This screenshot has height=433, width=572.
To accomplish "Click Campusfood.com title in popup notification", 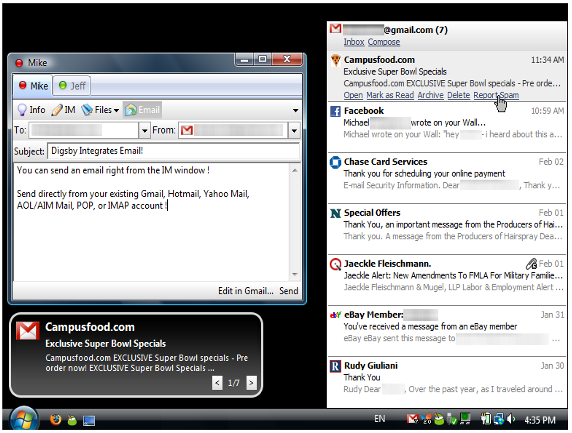I will [90, 327].
